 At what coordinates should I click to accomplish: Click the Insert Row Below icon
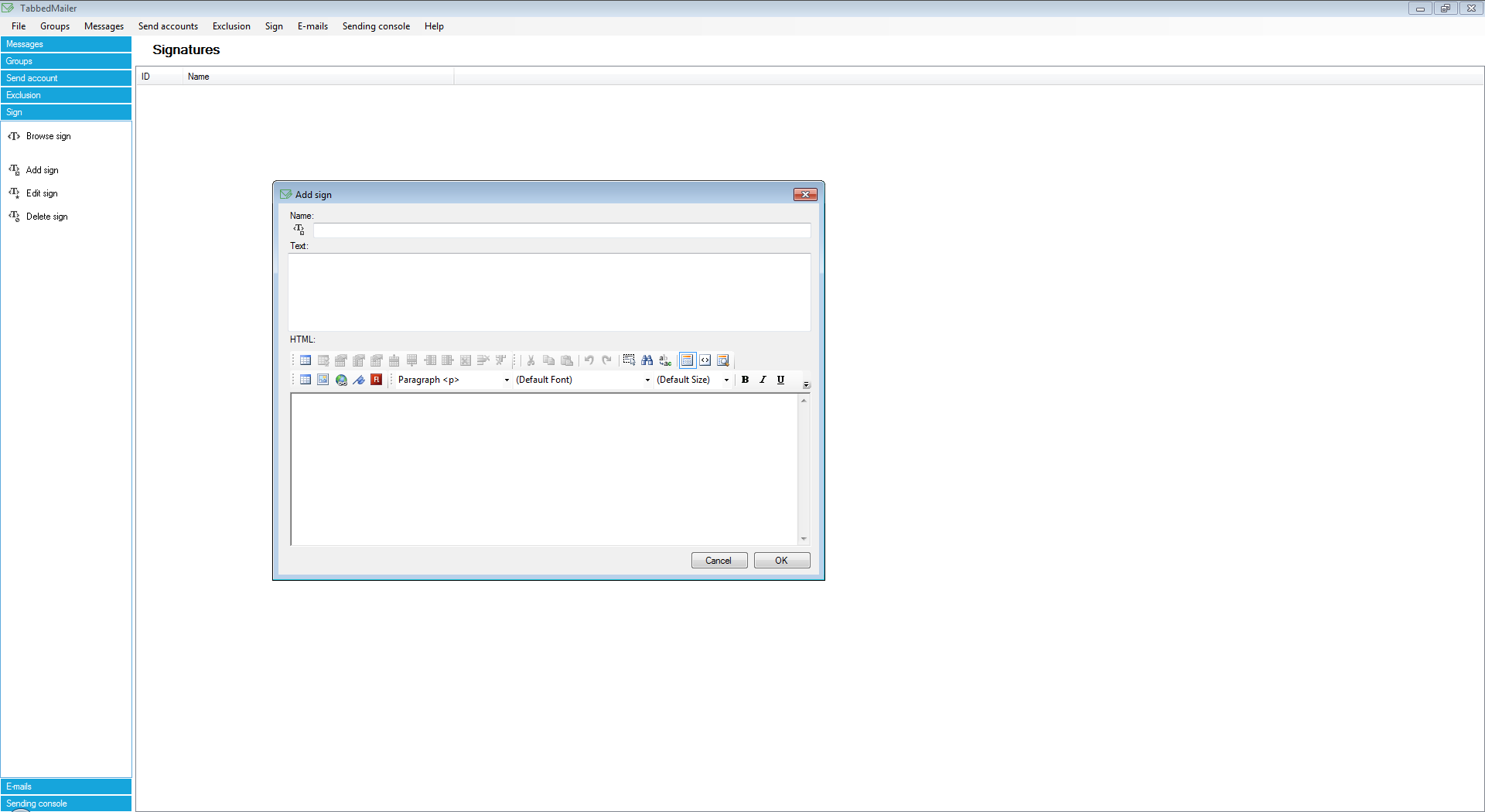412,360
